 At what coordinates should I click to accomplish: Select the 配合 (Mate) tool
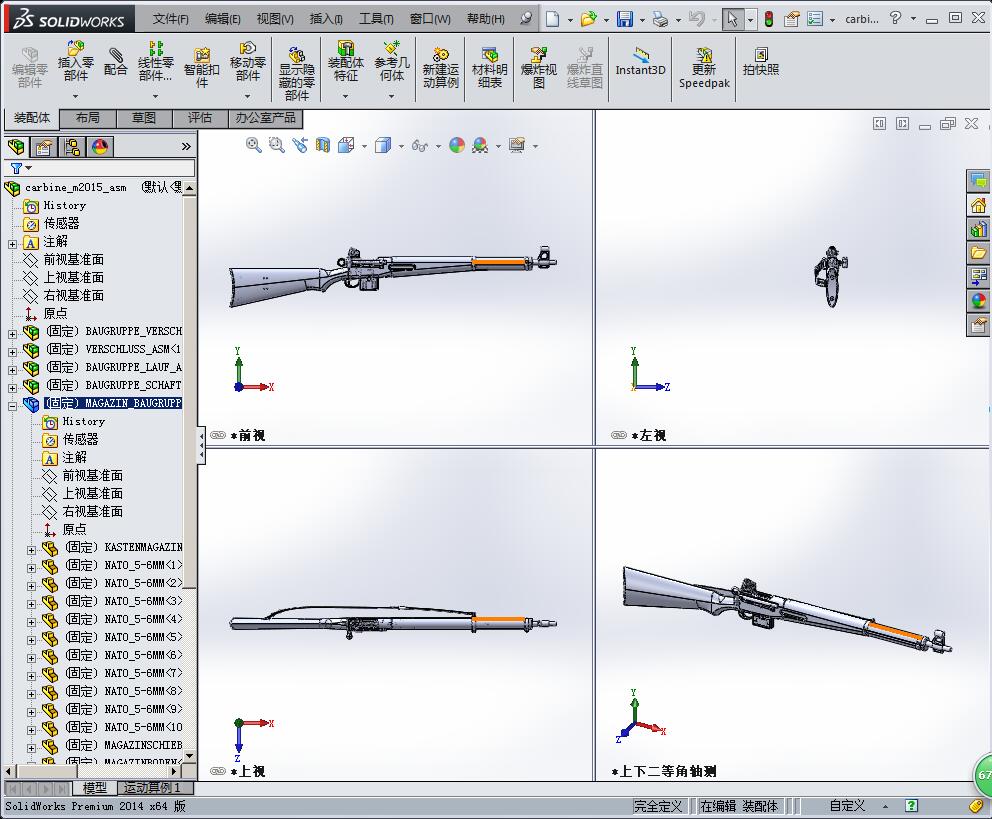coord(115,61)
